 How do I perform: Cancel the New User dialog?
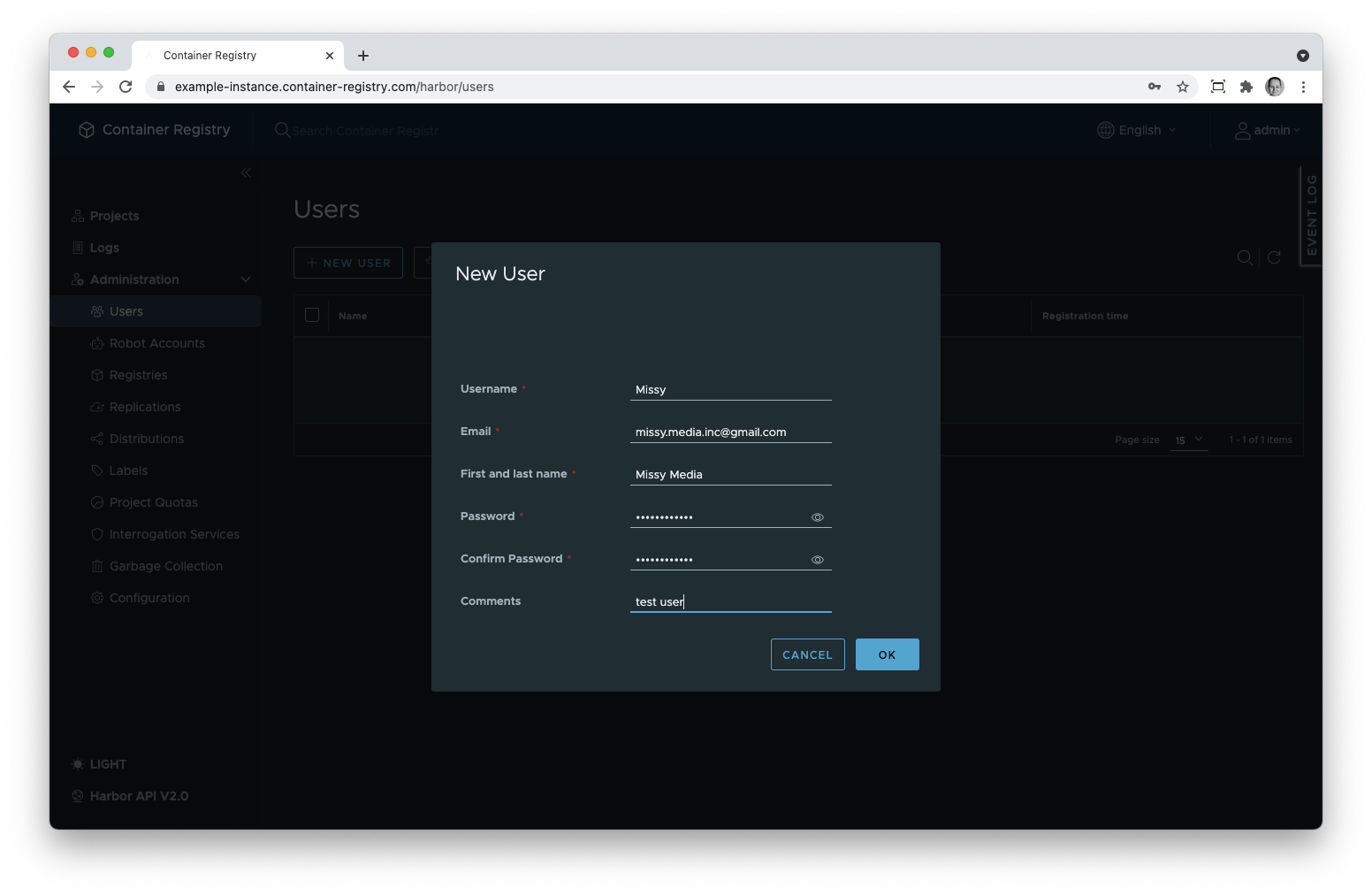[808, 654]
